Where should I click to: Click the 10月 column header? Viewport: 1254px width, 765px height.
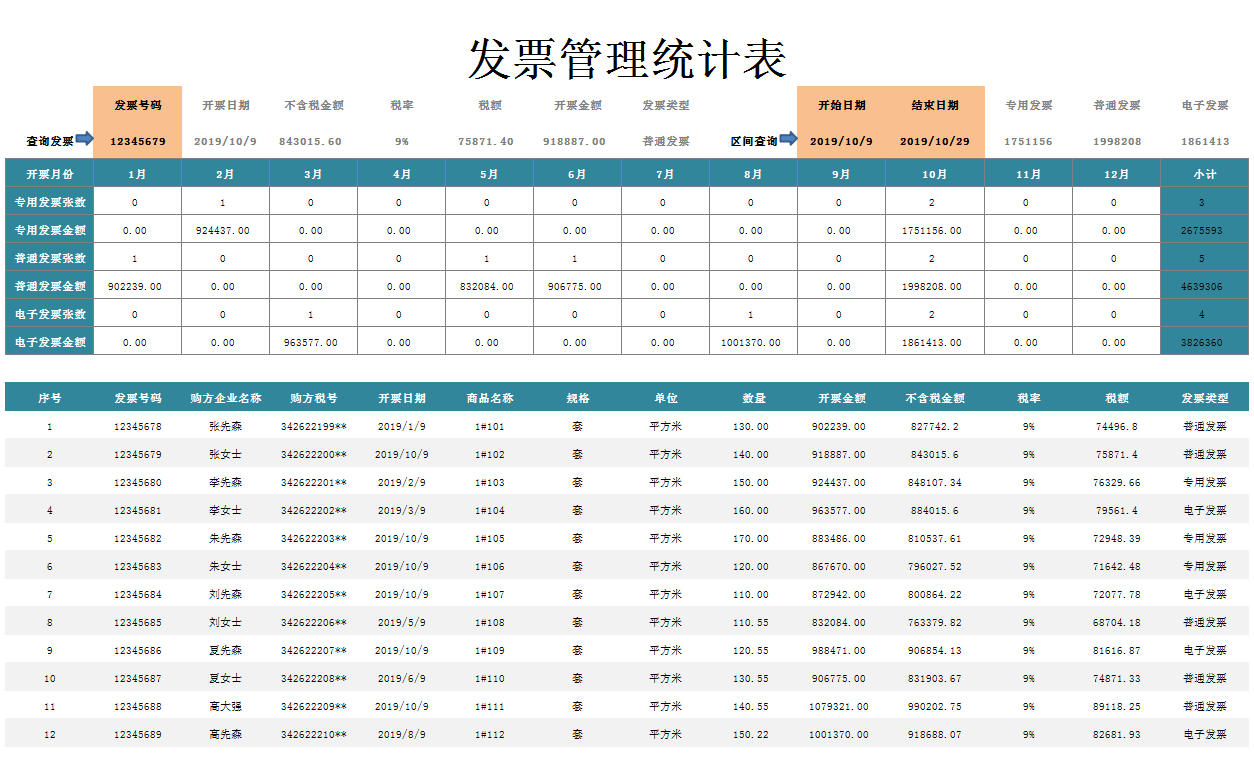935,172
